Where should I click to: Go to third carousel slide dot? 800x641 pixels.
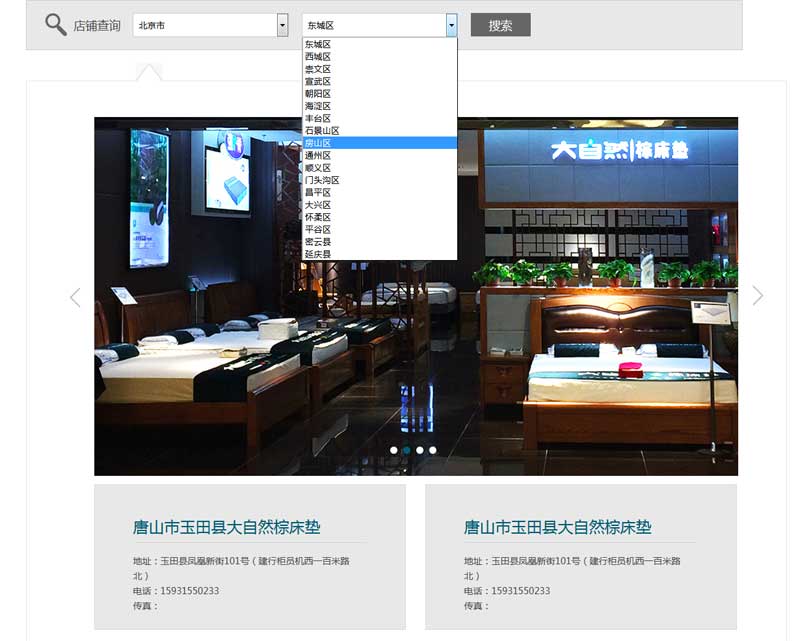(419, 450)
